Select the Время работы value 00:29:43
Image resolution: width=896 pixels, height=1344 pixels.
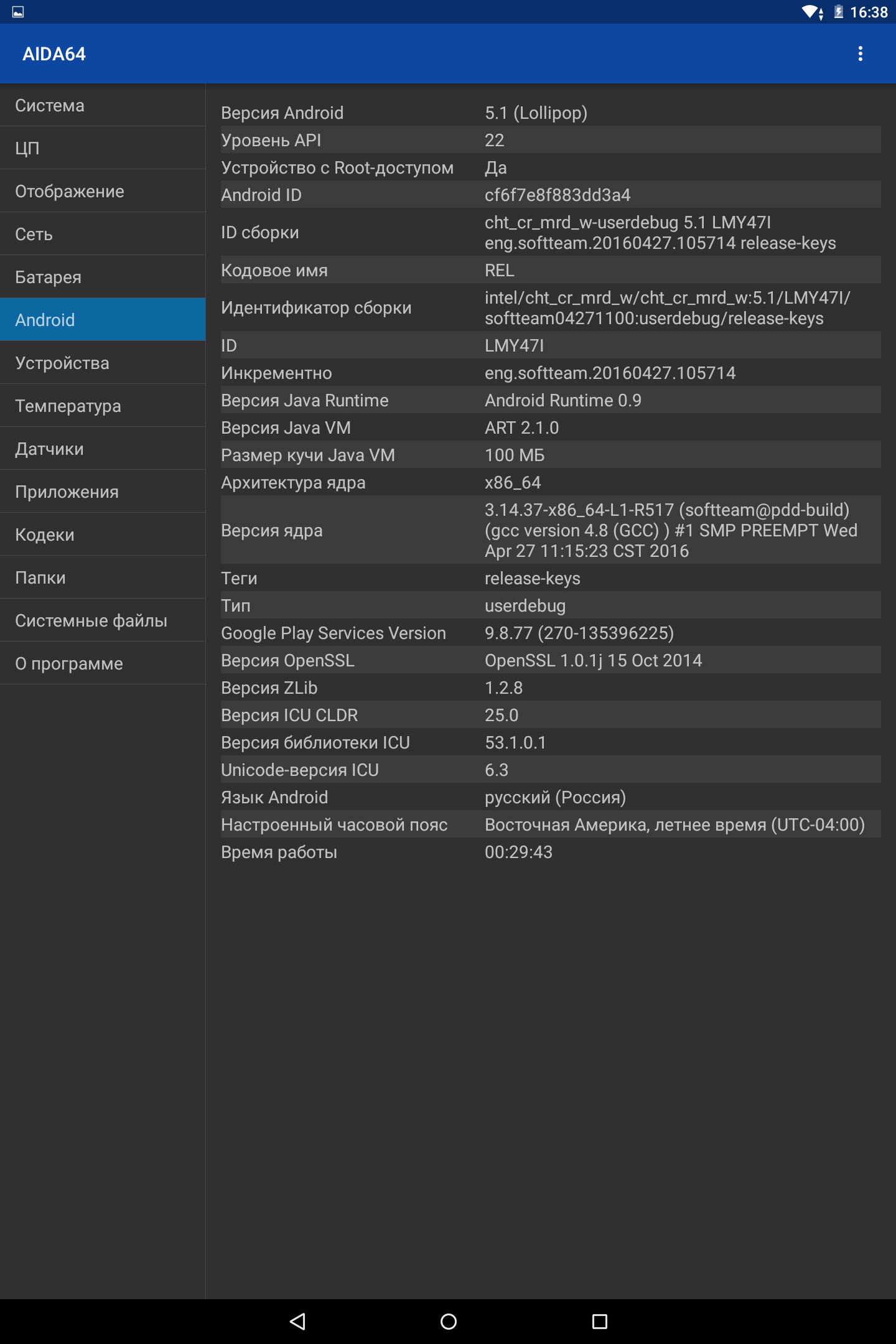[x=518, y=852]
